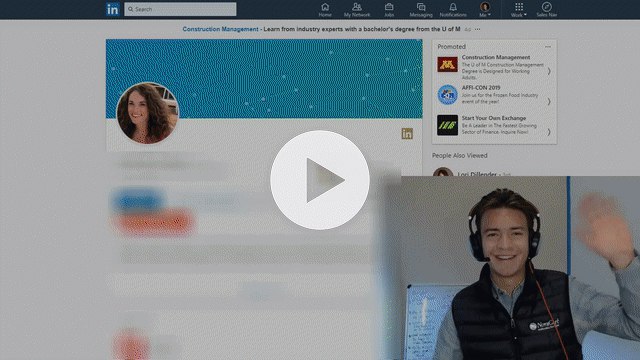640x360 pixels.
Task: Click the woman's profile photo thumbnail
Action: 147,113
